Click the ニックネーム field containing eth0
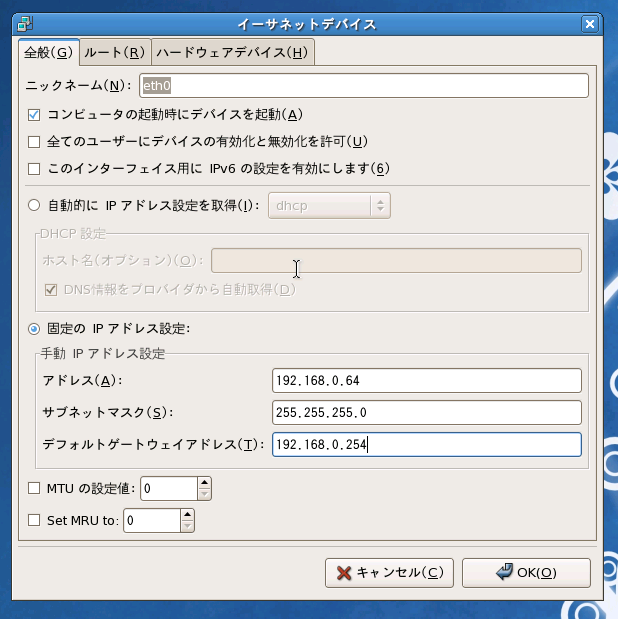Image resolution: width=618 pixels, height=619 pixels. (364, 86)
